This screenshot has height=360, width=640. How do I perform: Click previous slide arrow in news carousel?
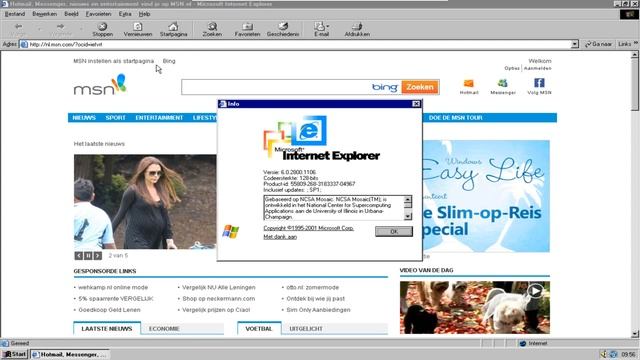78,256
